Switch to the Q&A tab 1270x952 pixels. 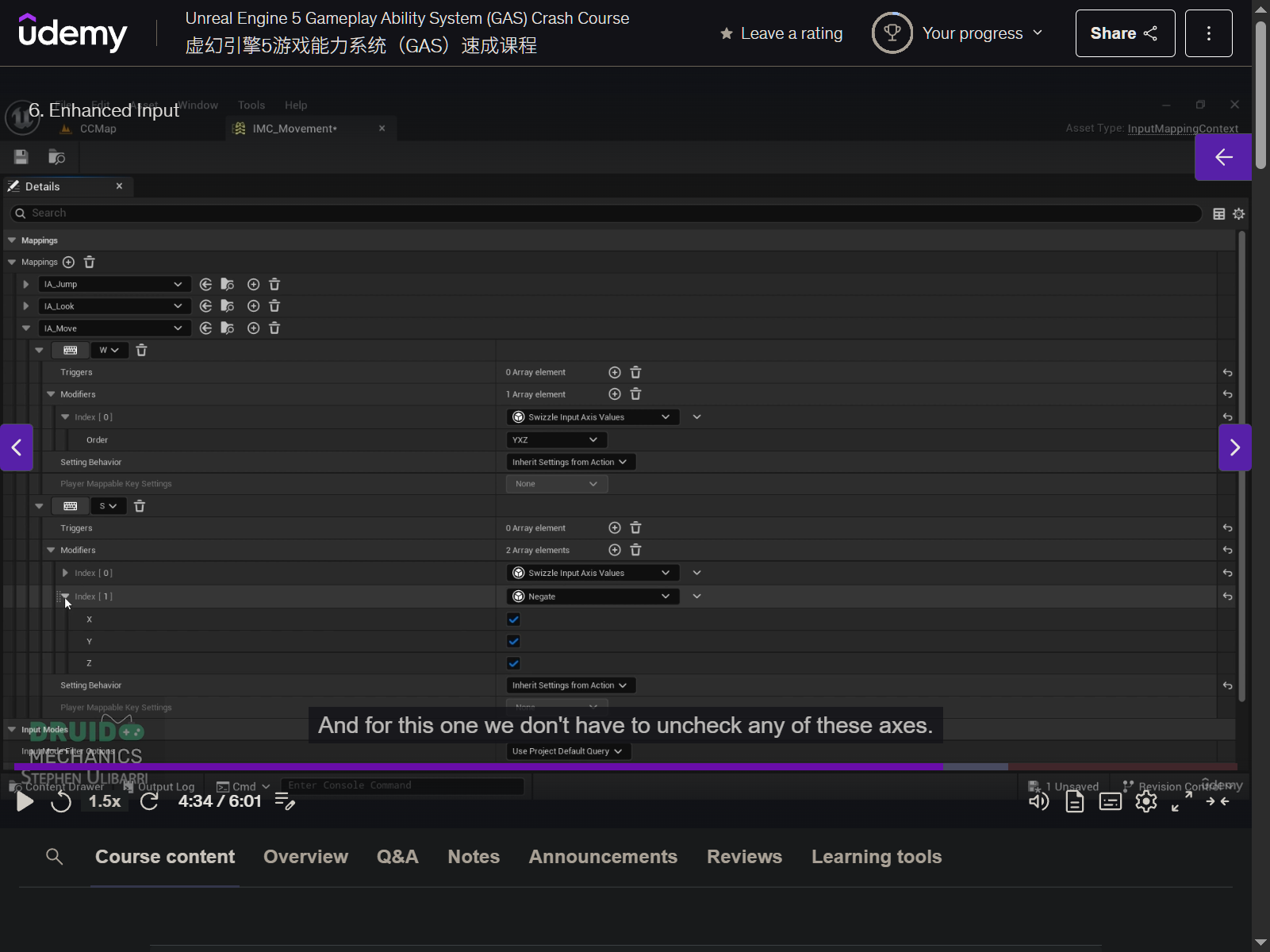(397, 857)
